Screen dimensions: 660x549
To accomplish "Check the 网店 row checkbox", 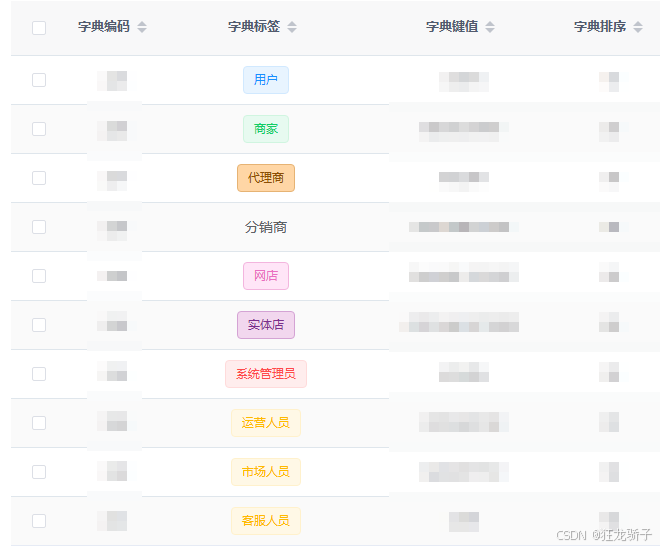I will coord(39,276).
